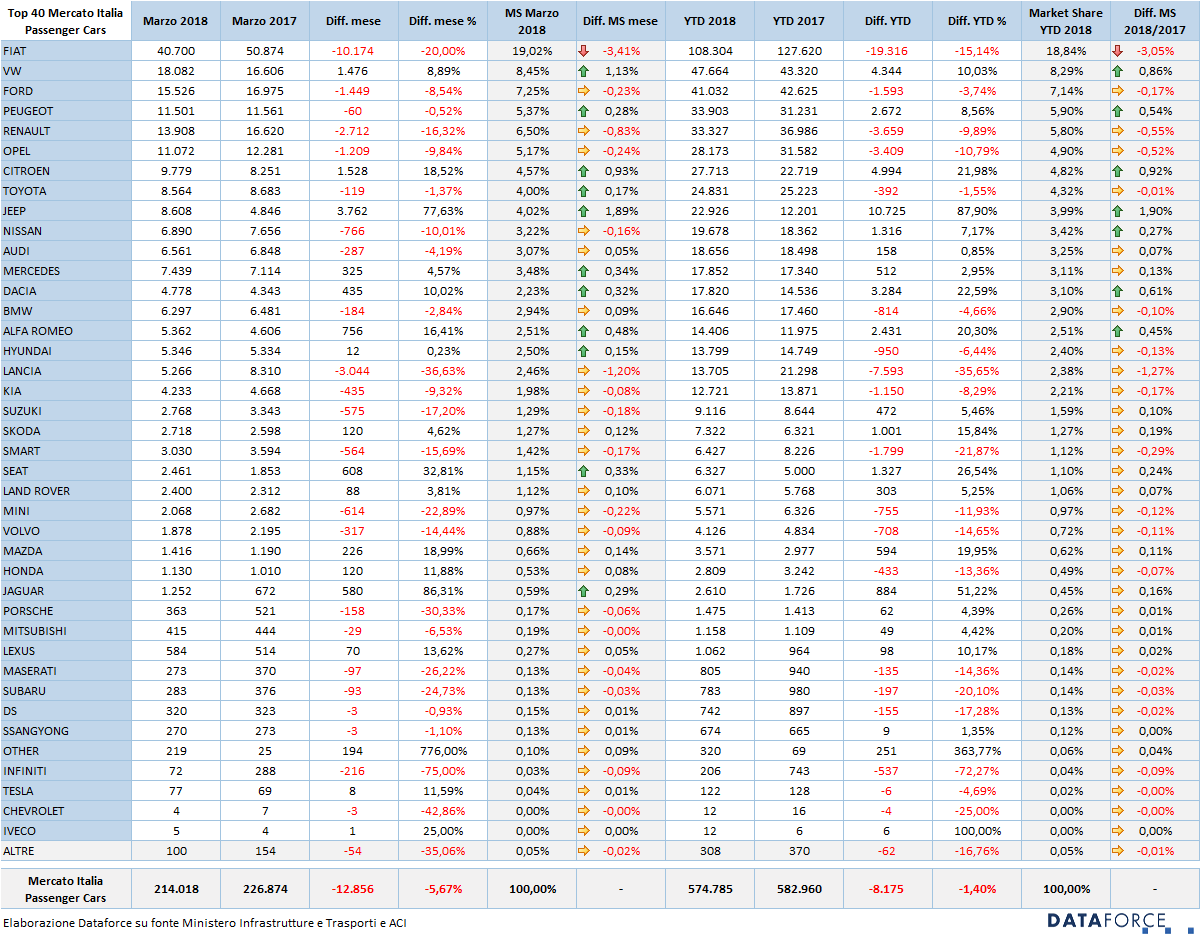The width and height of the screenshot is (1200, 937).
Task: Click the green arrow in JAGUAR's Diff. MS mese cell
Action: (584, 591)
